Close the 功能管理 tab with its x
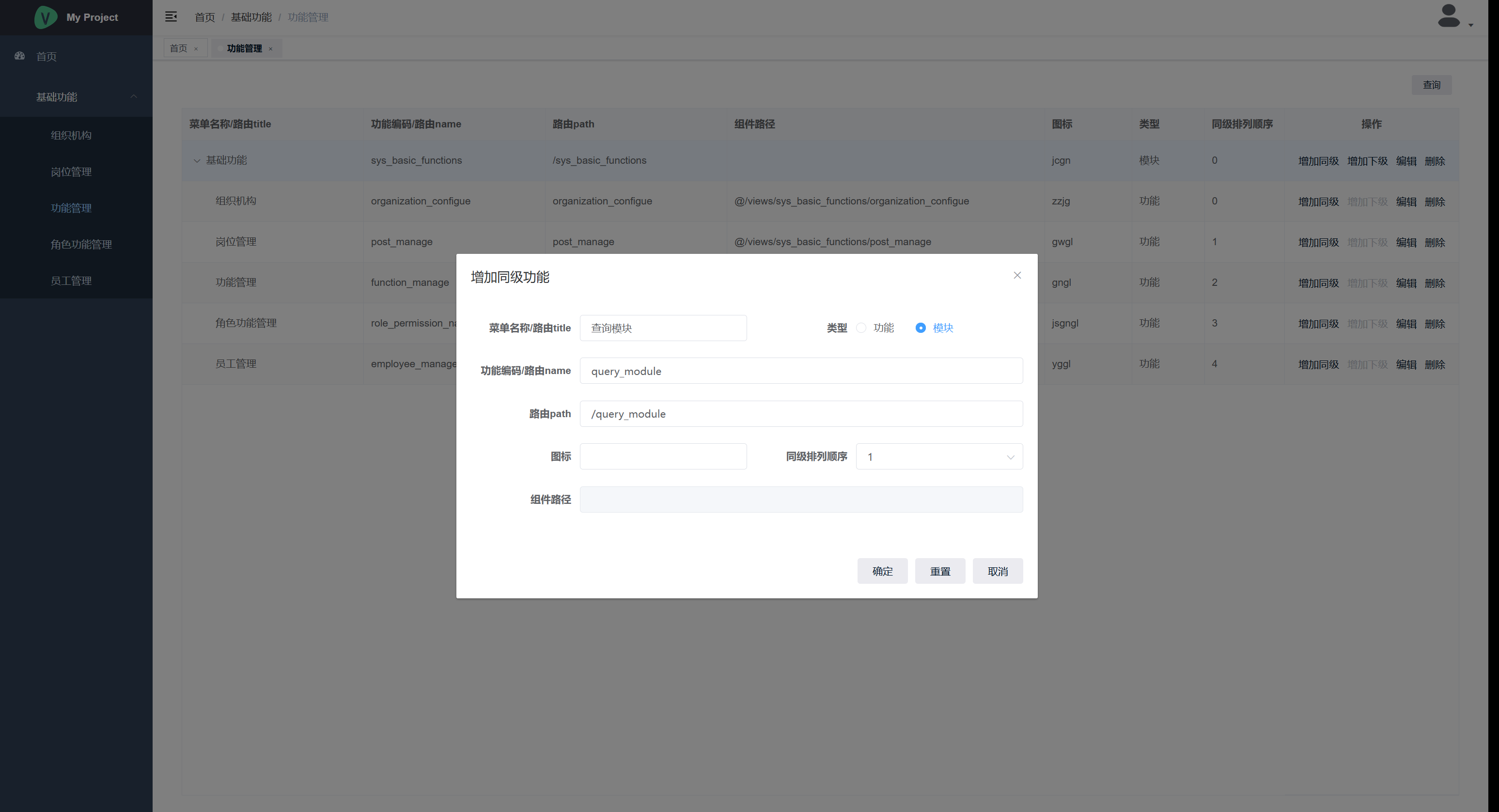Viewport: 1499px width, 812px height. coord(271,49)
